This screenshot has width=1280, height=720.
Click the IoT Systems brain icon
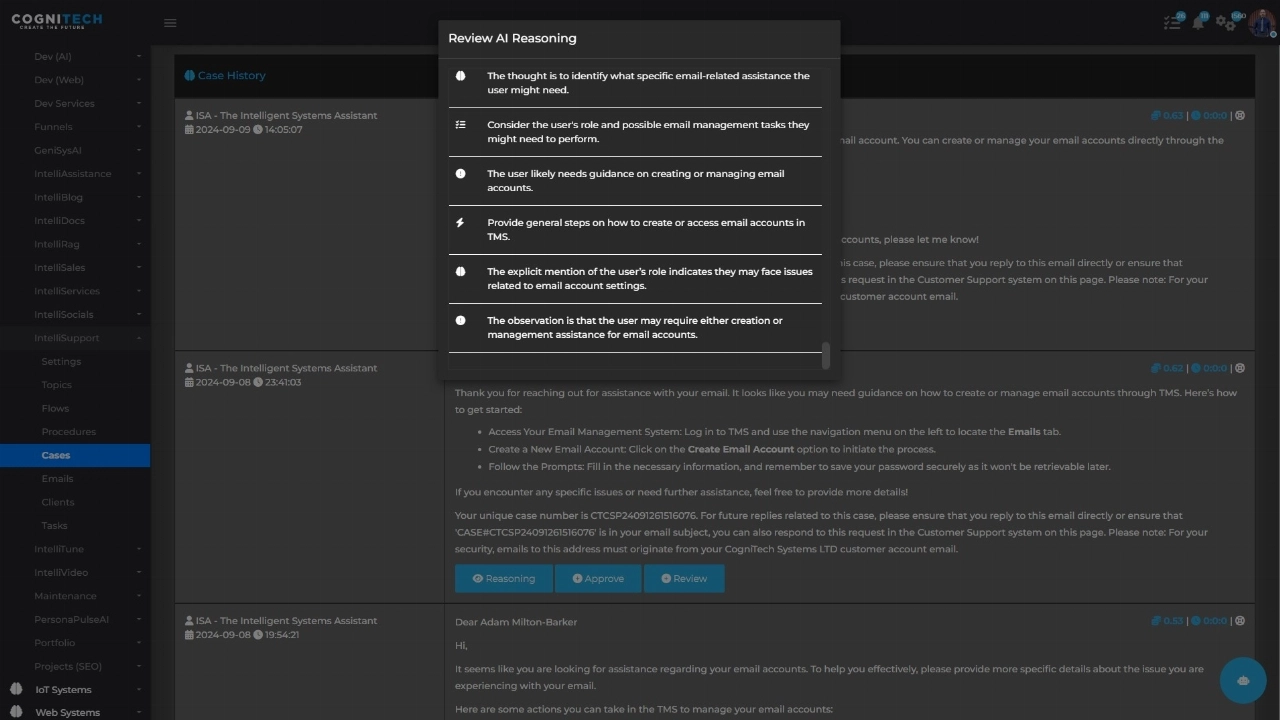point(16,690)
